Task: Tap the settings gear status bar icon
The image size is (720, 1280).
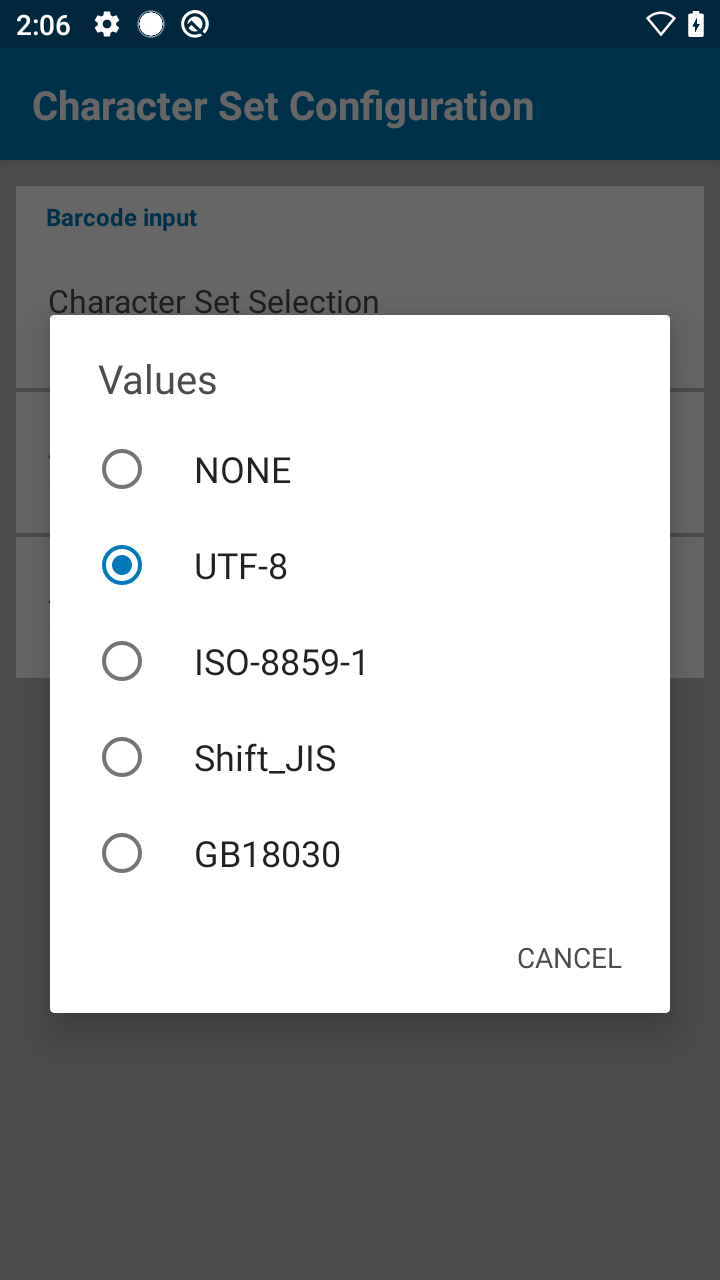Action: coord(107,24)
